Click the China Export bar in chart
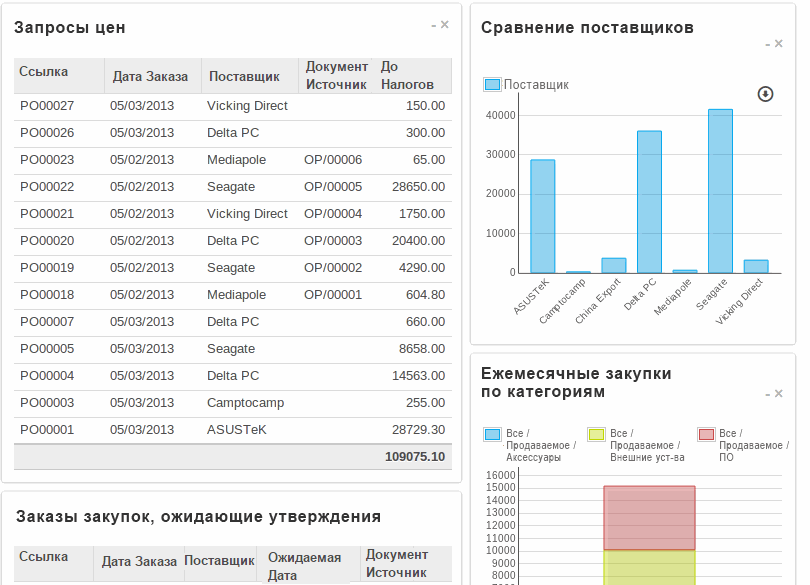Viewport: 810px width, 585px height. coord(614,266)
